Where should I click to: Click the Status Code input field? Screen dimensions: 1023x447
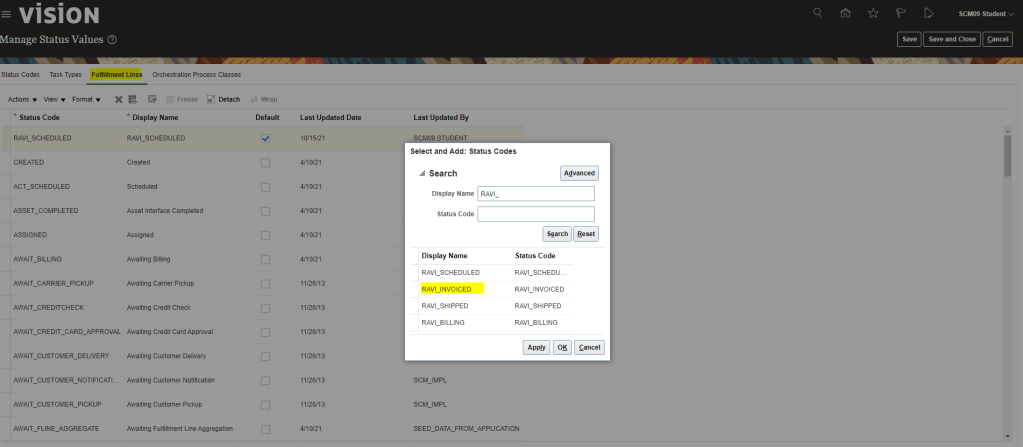click(x=536, y=214)
